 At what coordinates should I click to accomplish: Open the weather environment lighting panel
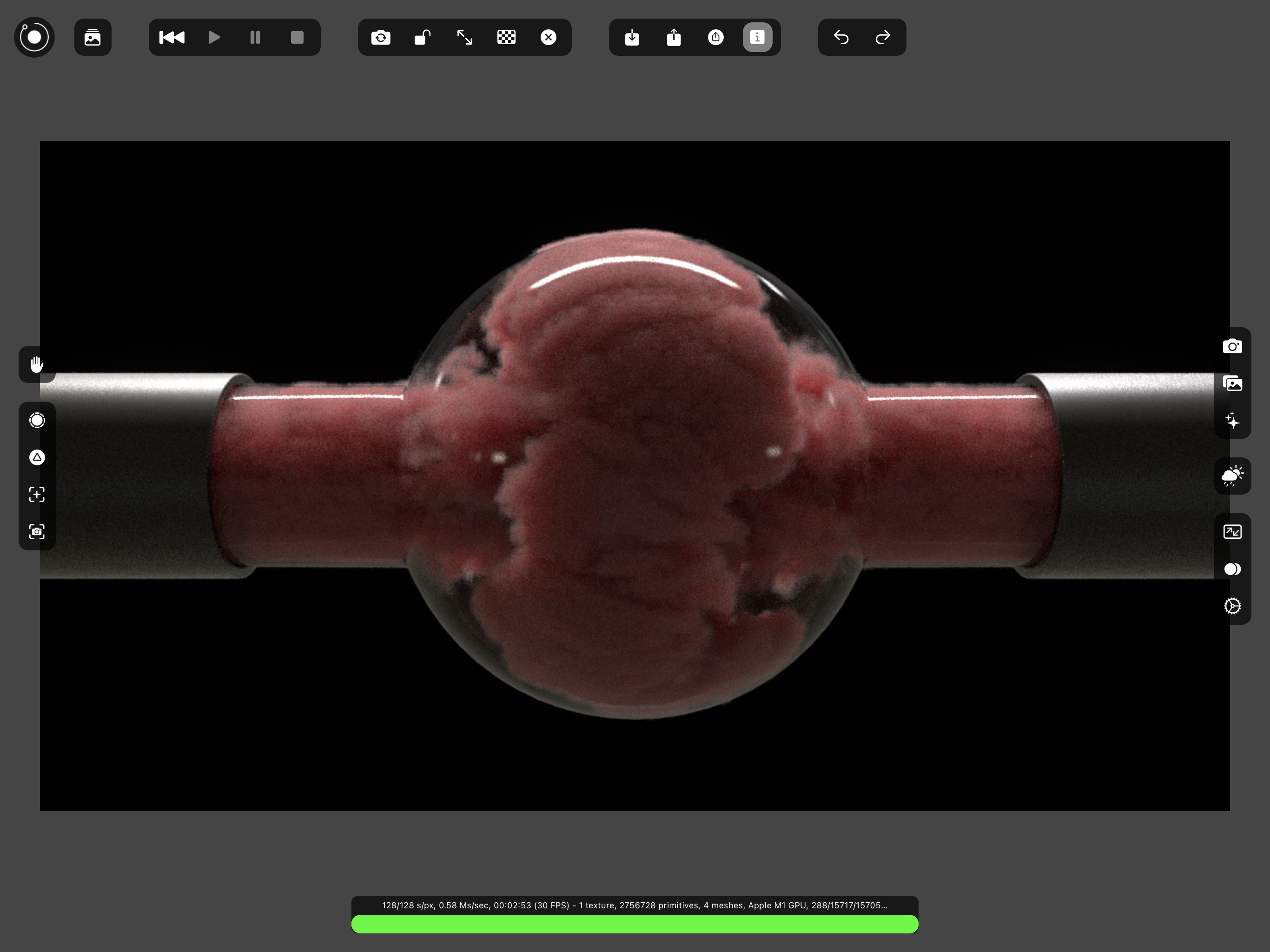[1232, 476]
